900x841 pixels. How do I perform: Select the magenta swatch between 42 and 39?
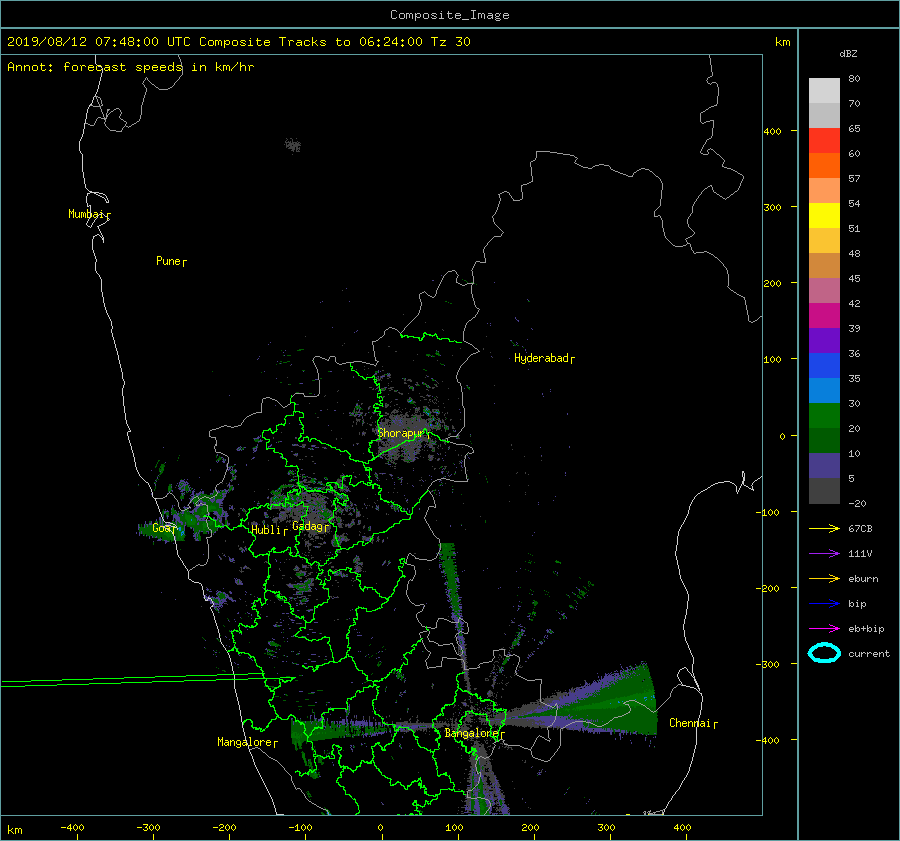point(824,316)
